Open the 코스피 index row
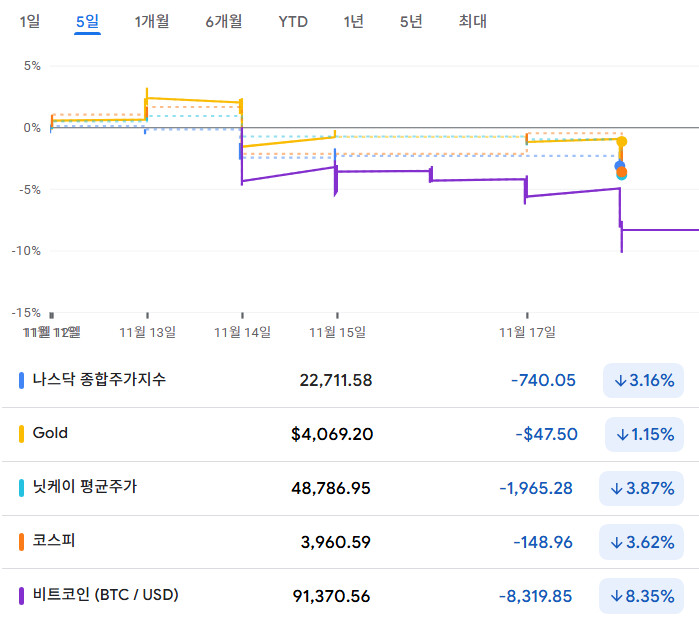The image size is (699, 617). (54, 542)
